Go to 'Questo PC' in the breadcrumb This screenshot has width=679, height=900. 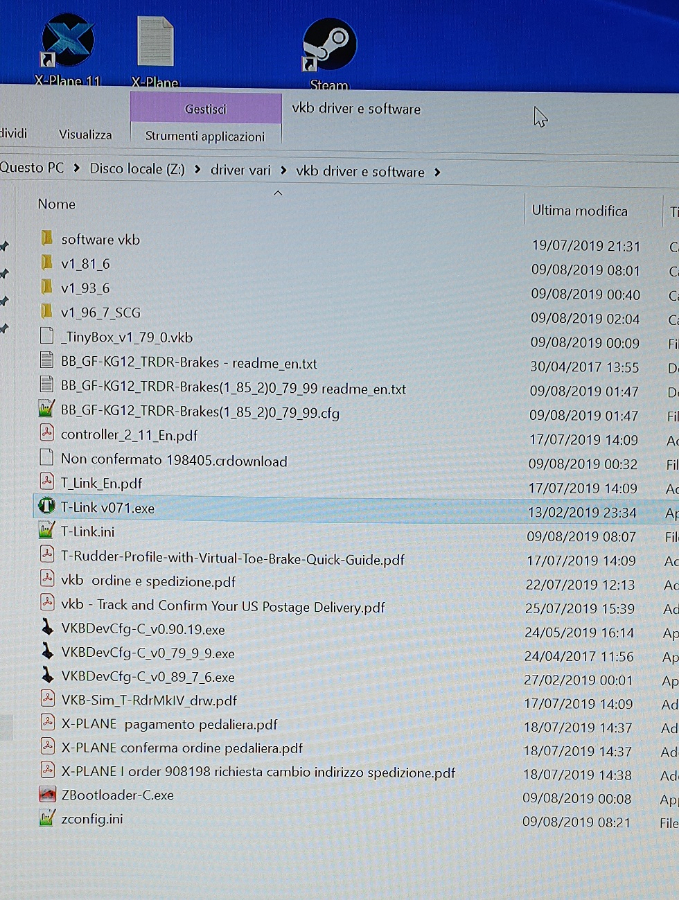(32, 168)
